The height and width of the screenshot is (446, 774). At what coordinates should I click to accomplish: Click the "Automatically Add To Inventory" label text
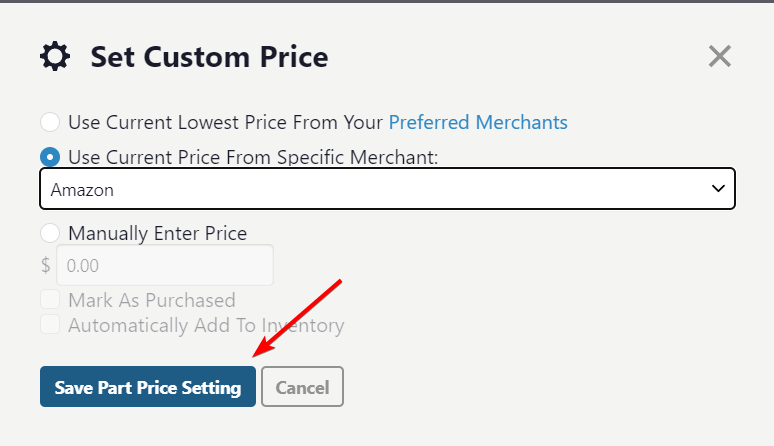click(x=206, y=325)
